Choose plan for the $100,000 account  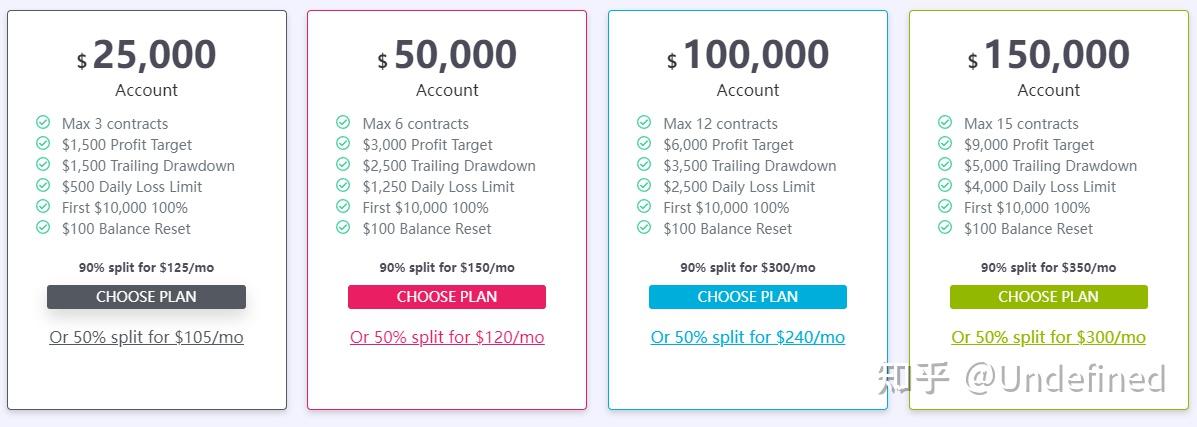748,297
